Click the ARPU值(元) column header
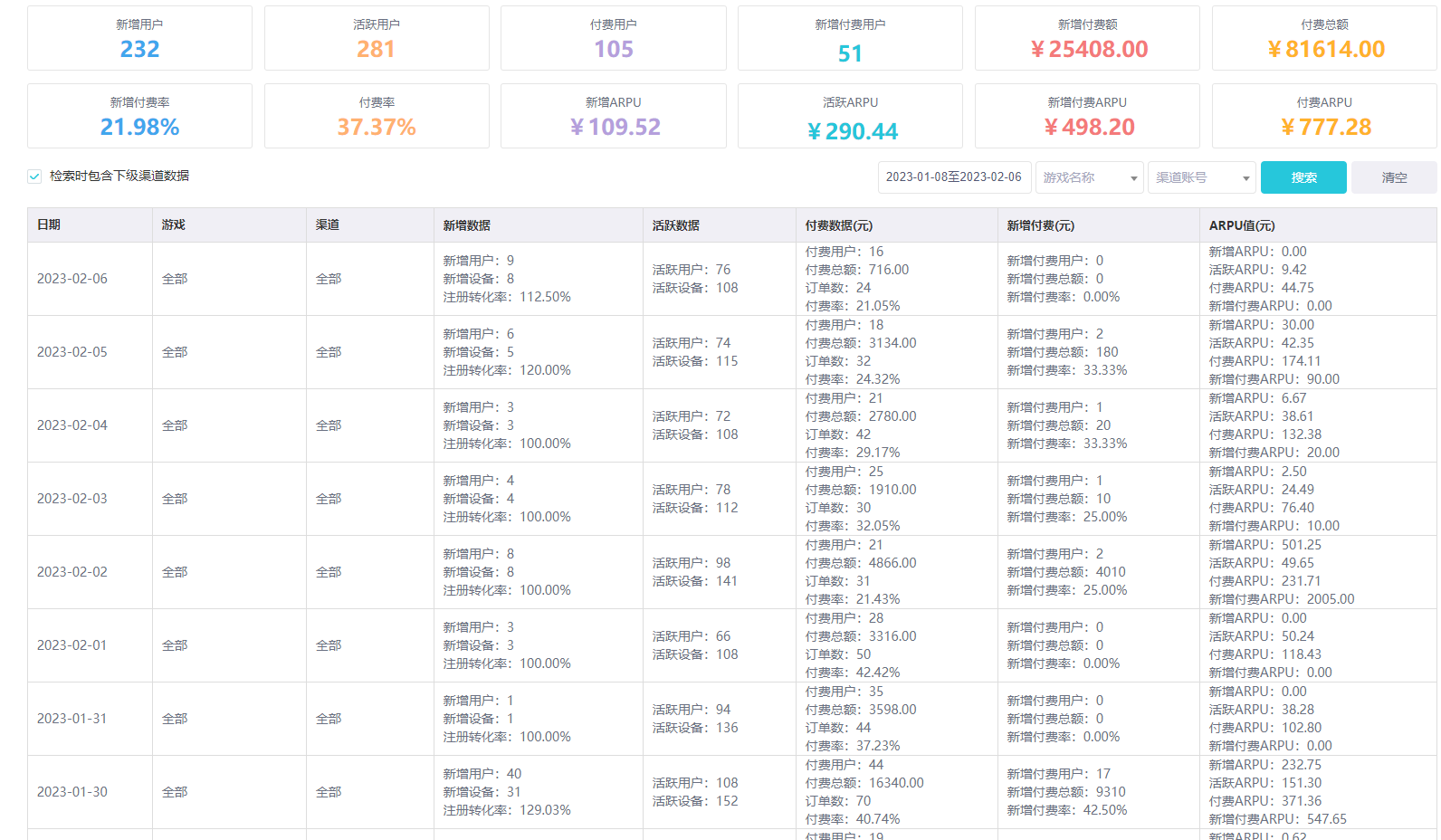Screen dimensions: 1441x840 click(x=1241, y=225)
